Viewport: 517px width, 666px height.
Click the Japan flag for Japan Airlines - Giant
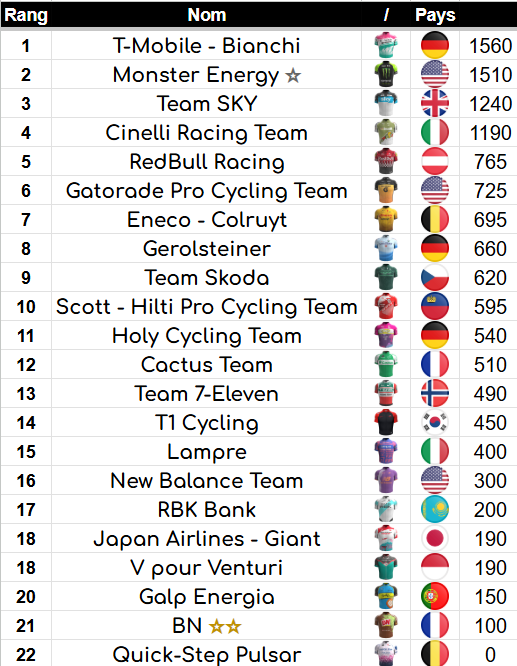[435, 538]
